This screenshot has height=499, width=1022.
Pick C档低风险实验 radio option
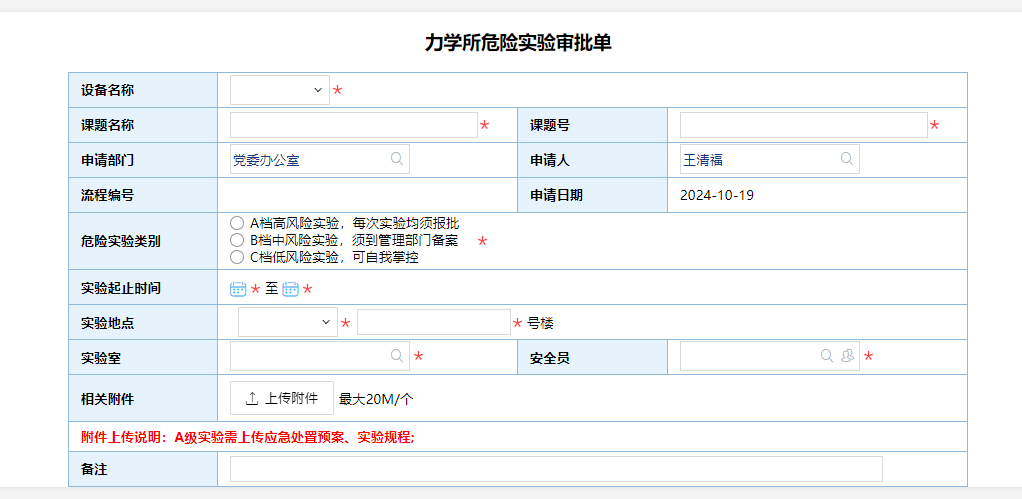237,257
